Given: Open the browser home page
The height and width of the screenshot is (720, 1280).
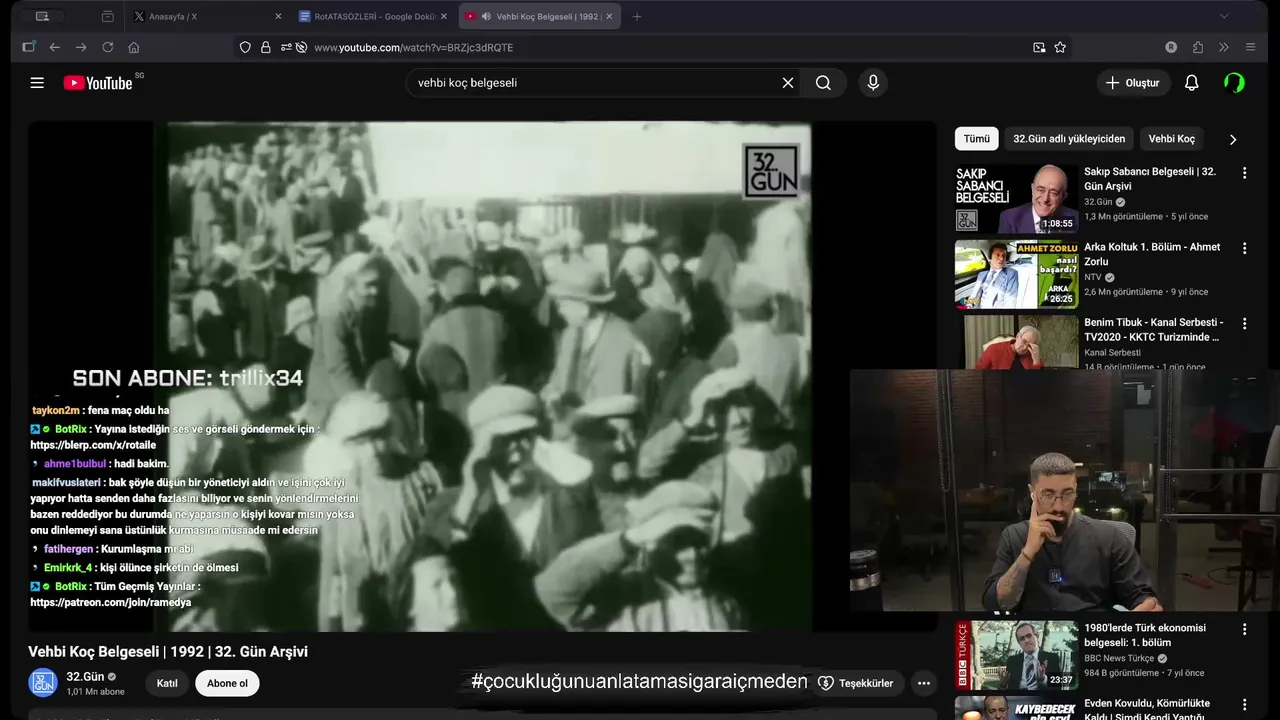Looking at the screenshot, I should [x=134, y=47].
